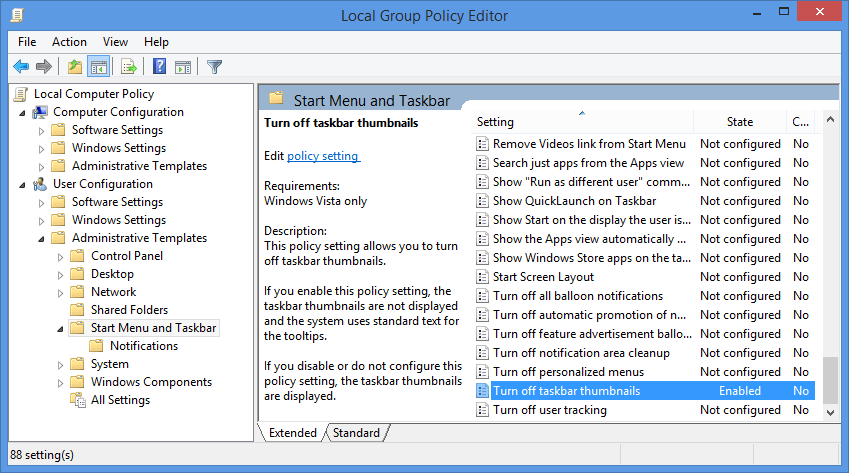Image resolution: width=849 pixels, height=473 pixels.
Task: Click the Back arrow in the toolbar
Action: point(21,67)
